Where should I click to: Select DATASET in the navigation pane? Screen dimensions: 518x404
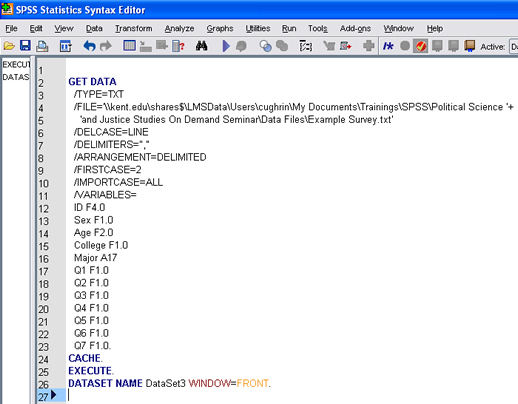point(16,77)
